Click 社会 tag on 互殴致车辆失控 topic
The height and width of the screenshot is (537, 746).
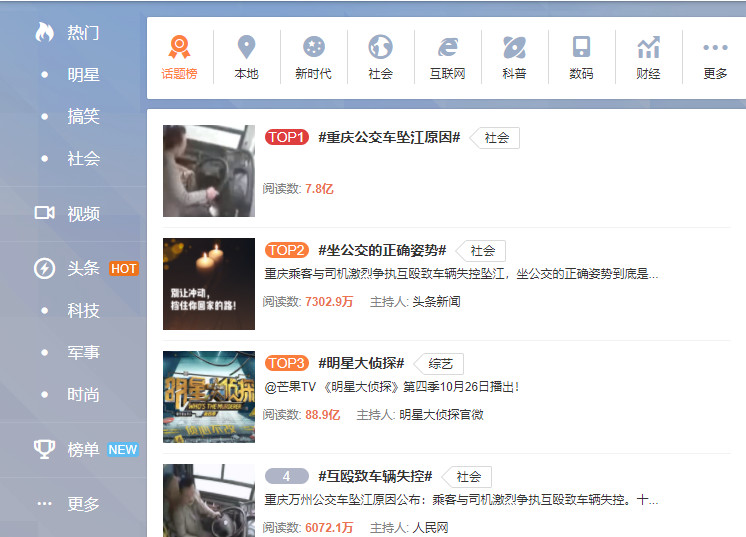coord(467,477)
